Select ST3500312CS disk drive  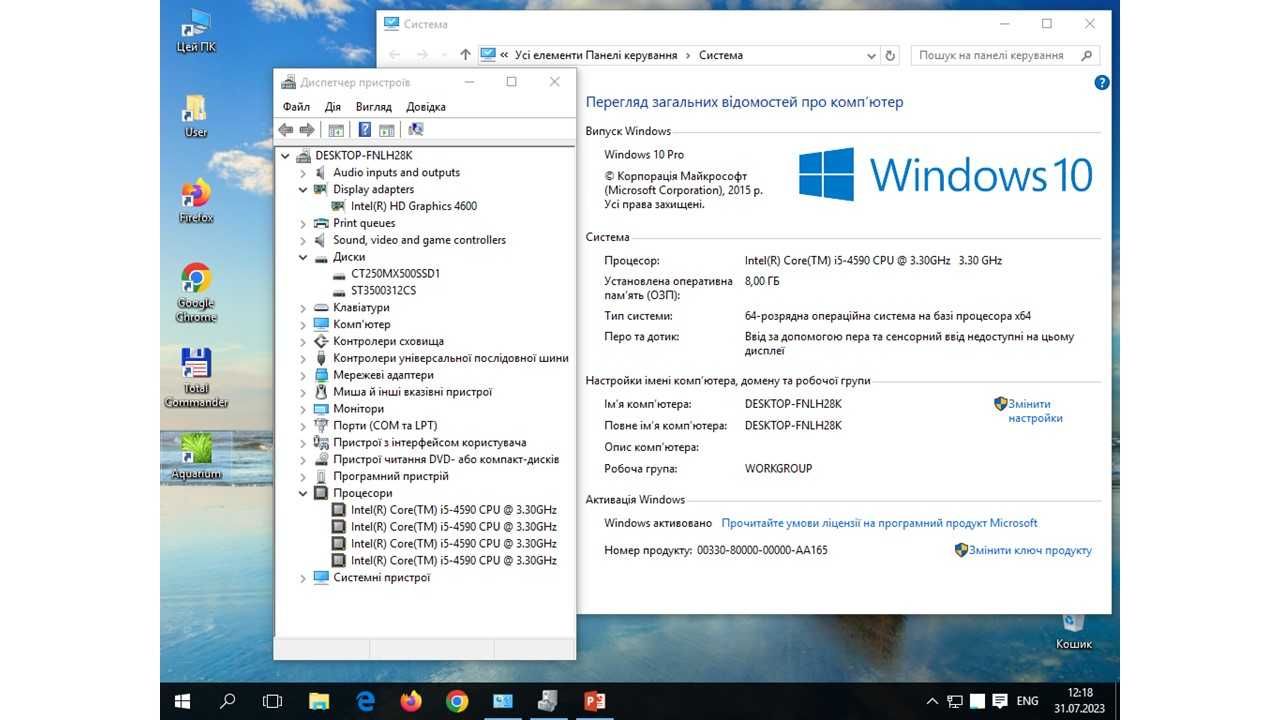(x=383, y=290)
